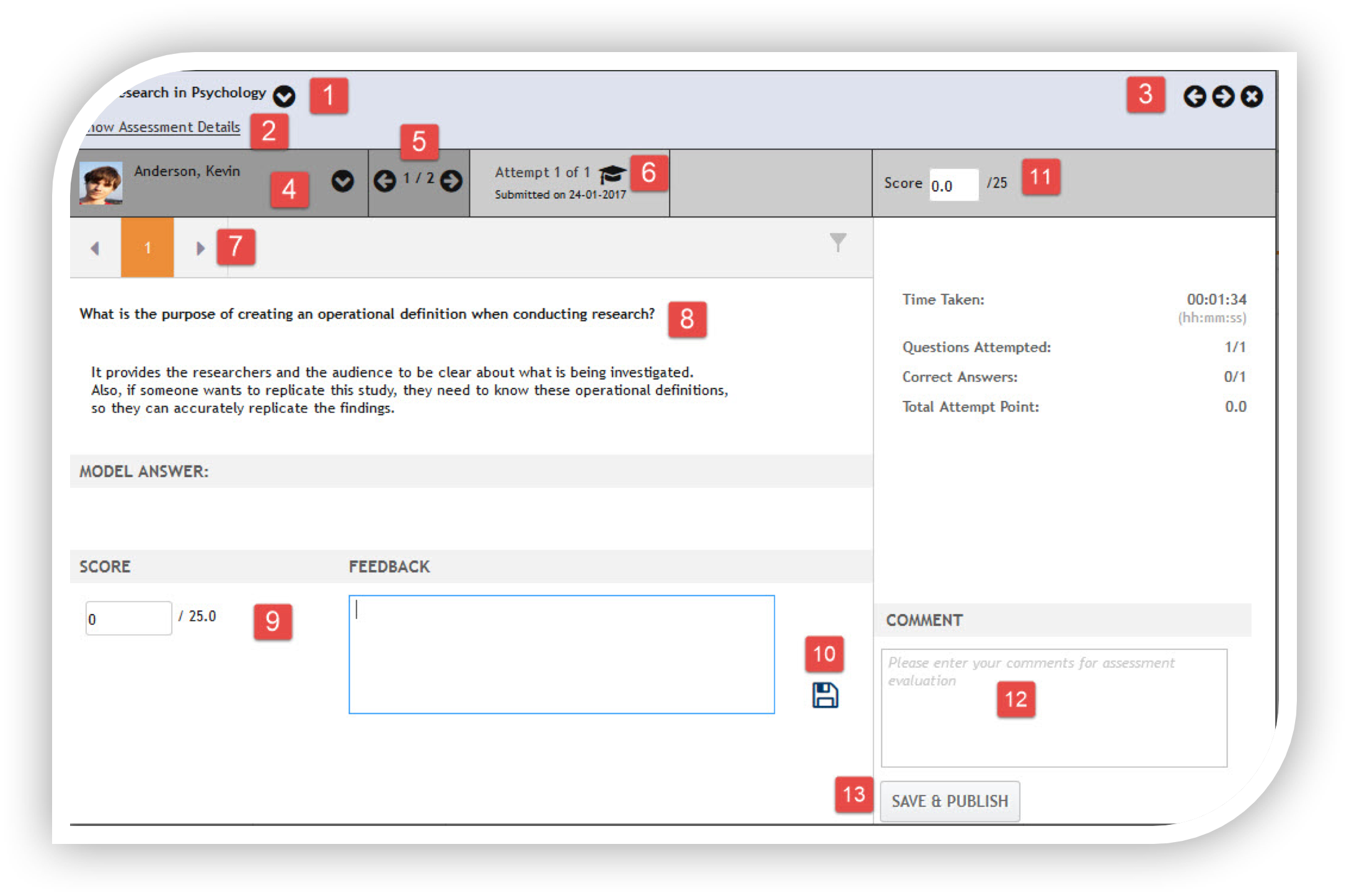Click Kevin Anderson's profile photo
The image size is (1349, 896).
click(100, 183)
